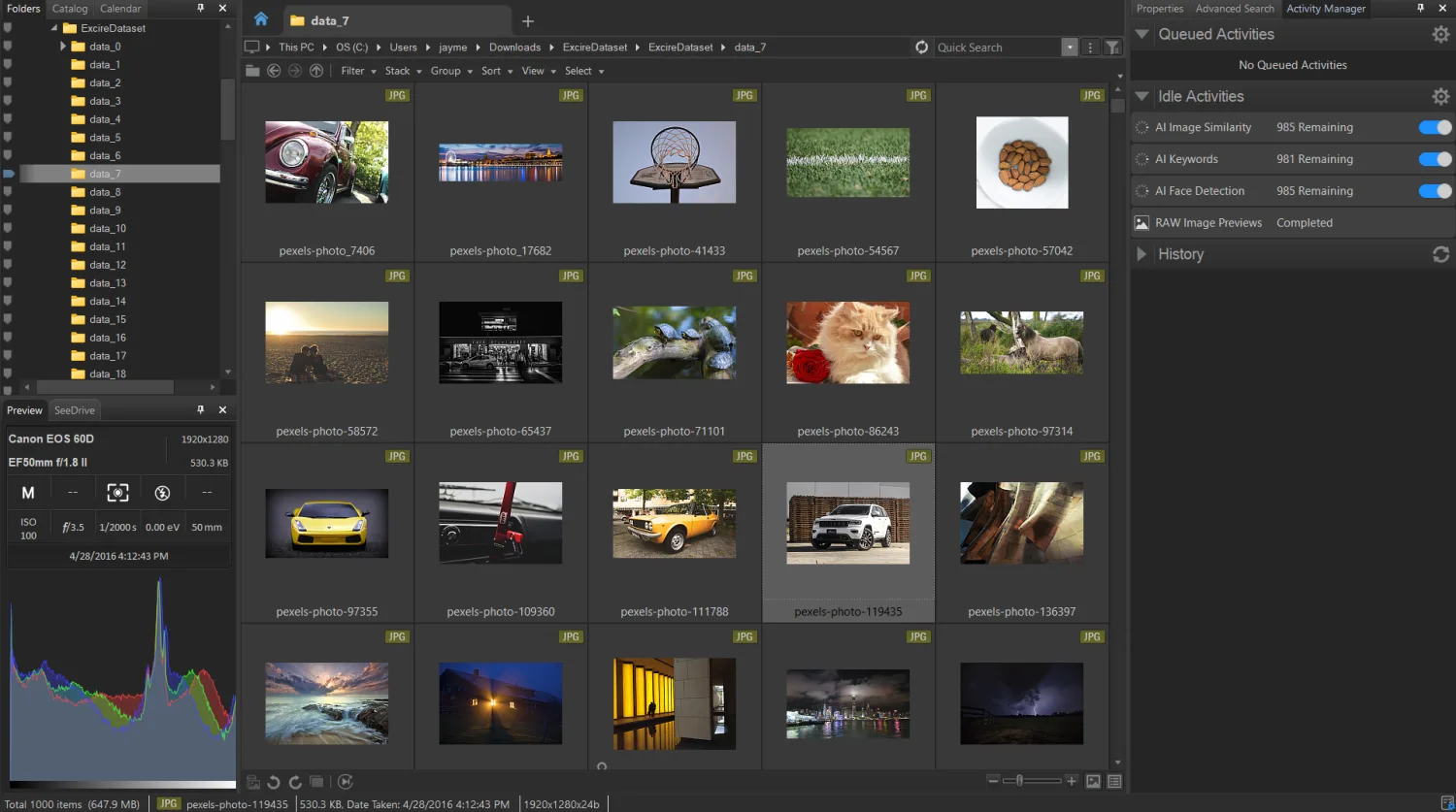Navigate back to the previous folder

(274, 71)
